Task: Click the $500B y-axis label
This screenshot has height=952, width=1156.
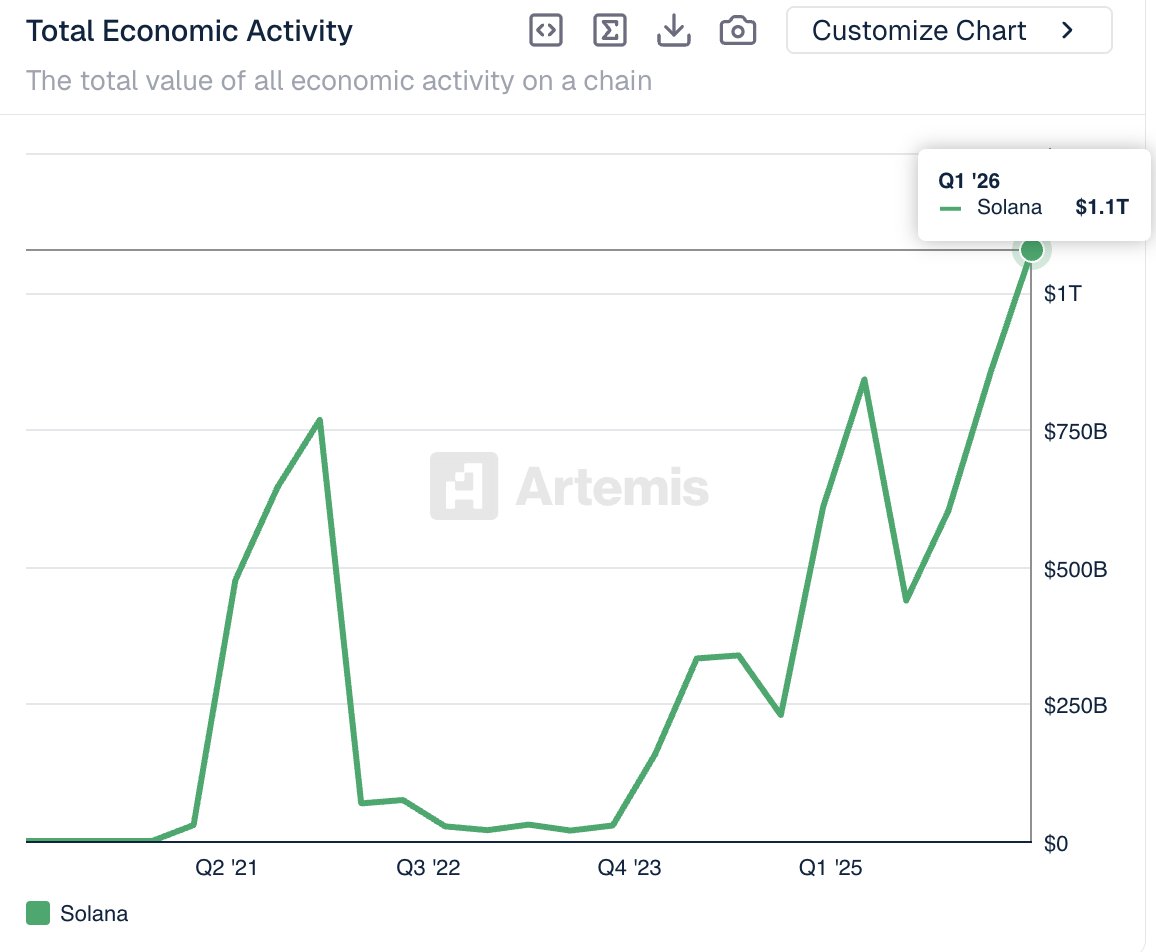Action: pyautogui.click(x=1075, y=570)
